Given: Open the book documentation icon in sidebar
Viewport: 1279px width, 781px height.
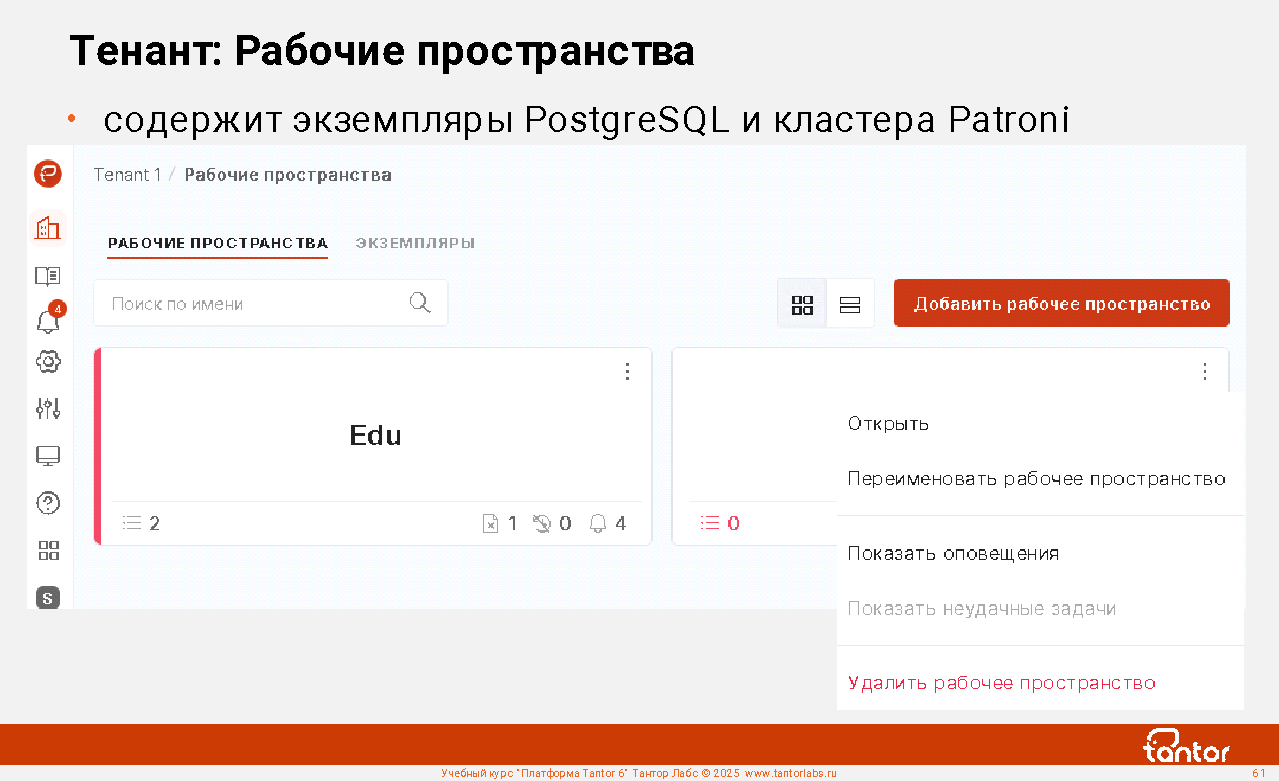Looking at the screenshot, I should [48, 275].
